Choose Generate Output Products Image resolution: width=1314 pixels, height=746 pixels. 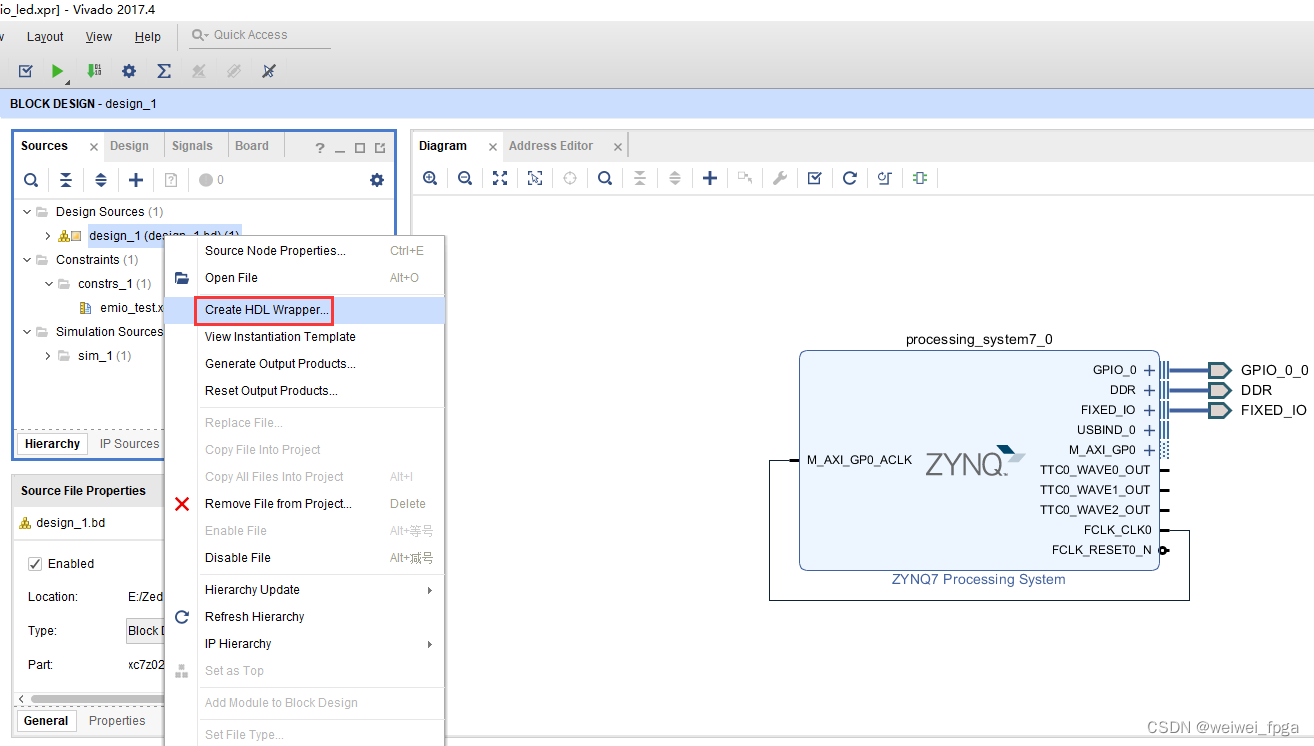(305, 364)
